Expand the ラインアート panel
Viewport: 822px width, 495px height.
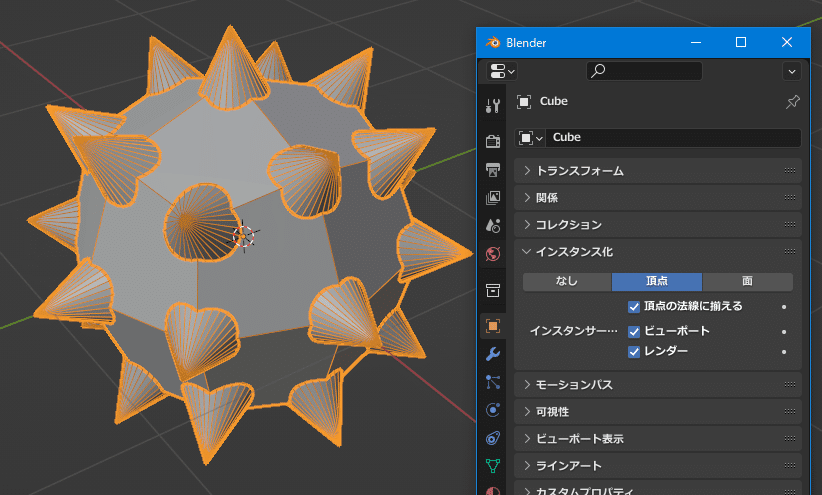point(658,466)
